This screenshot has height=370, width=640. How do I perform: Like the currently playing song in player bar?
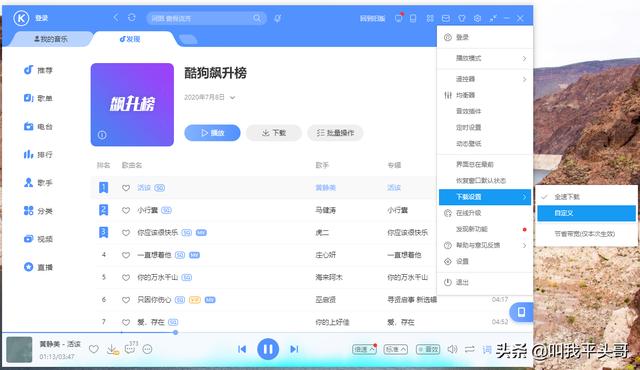(x=93, y=349)
